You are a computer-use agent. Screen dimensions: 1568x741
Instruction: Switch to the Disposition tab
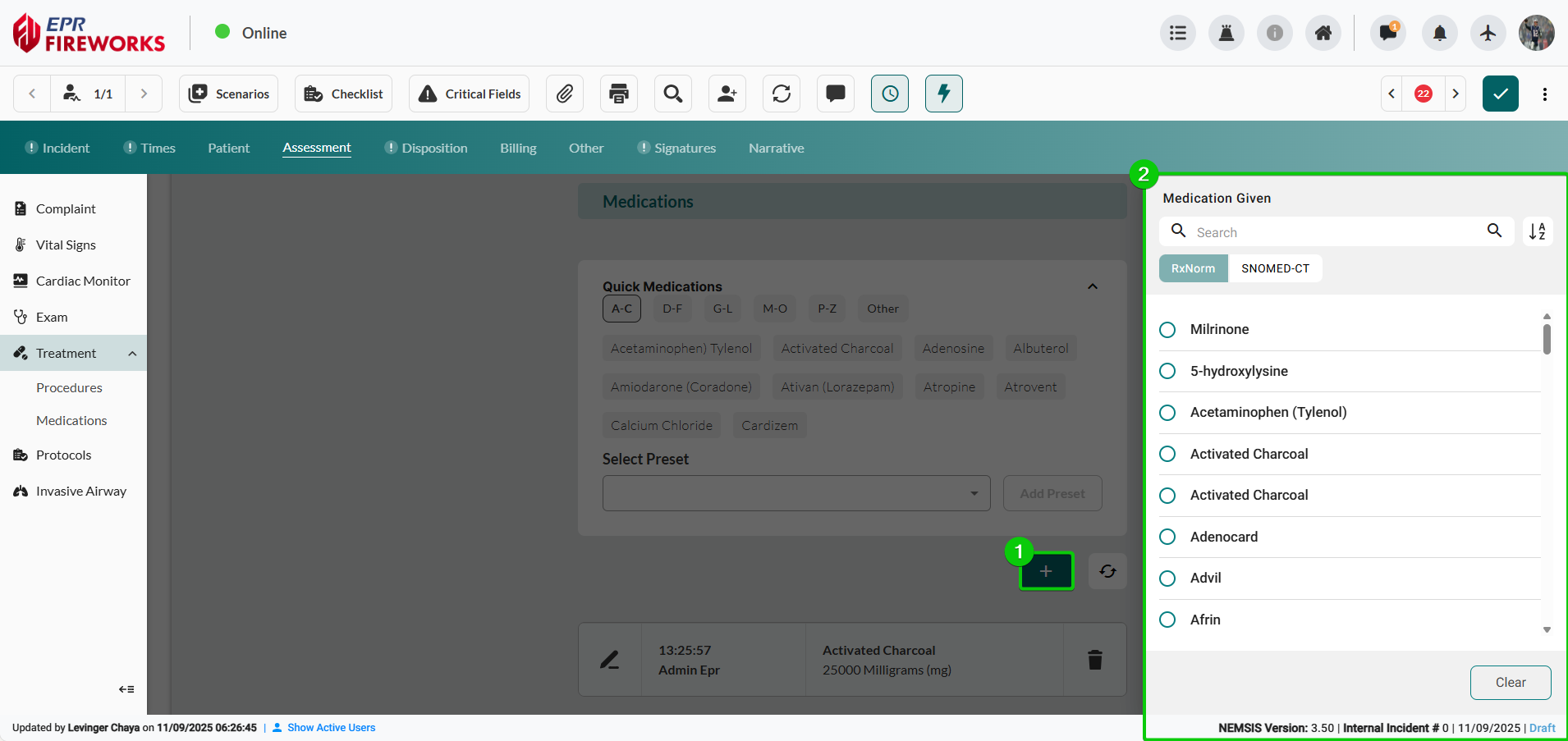pyautogui.click(x=434, y=149)
